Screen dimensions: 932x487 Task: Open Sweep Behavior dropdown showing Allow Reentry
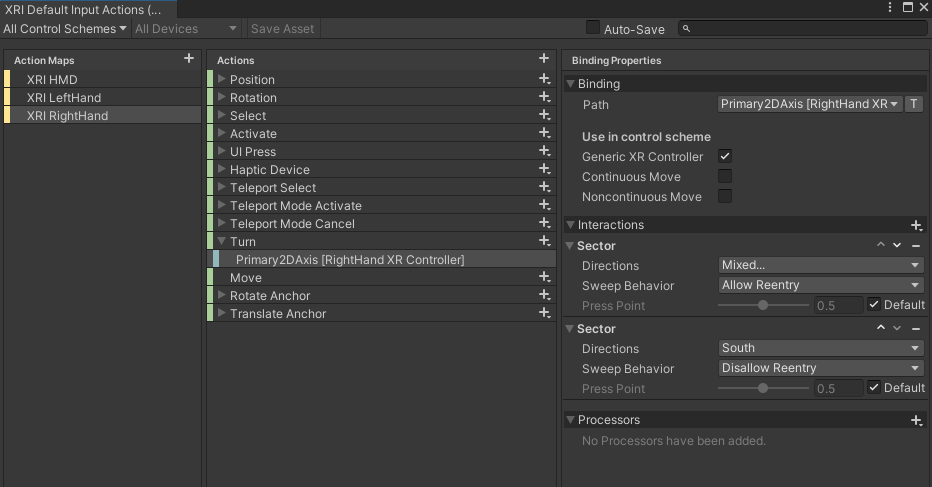tap(820, 285)
